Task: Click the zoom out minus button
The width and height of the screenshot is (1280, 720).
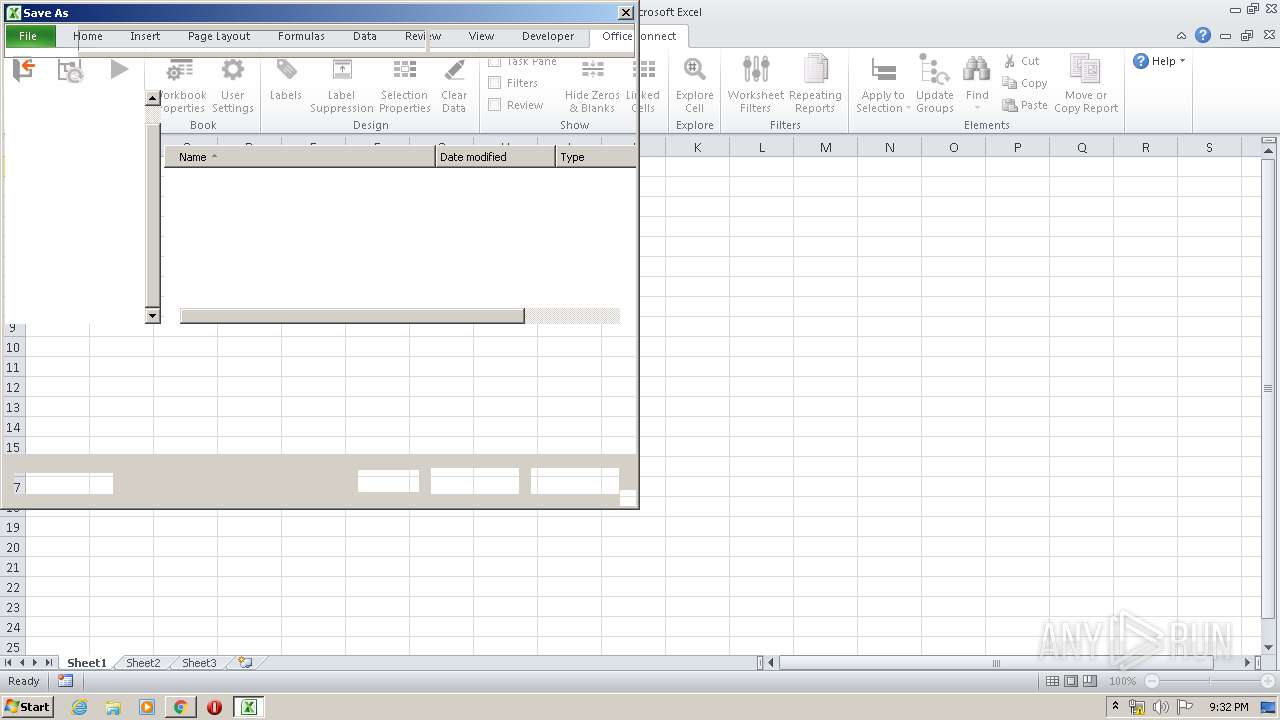Action: point(1152,681)
